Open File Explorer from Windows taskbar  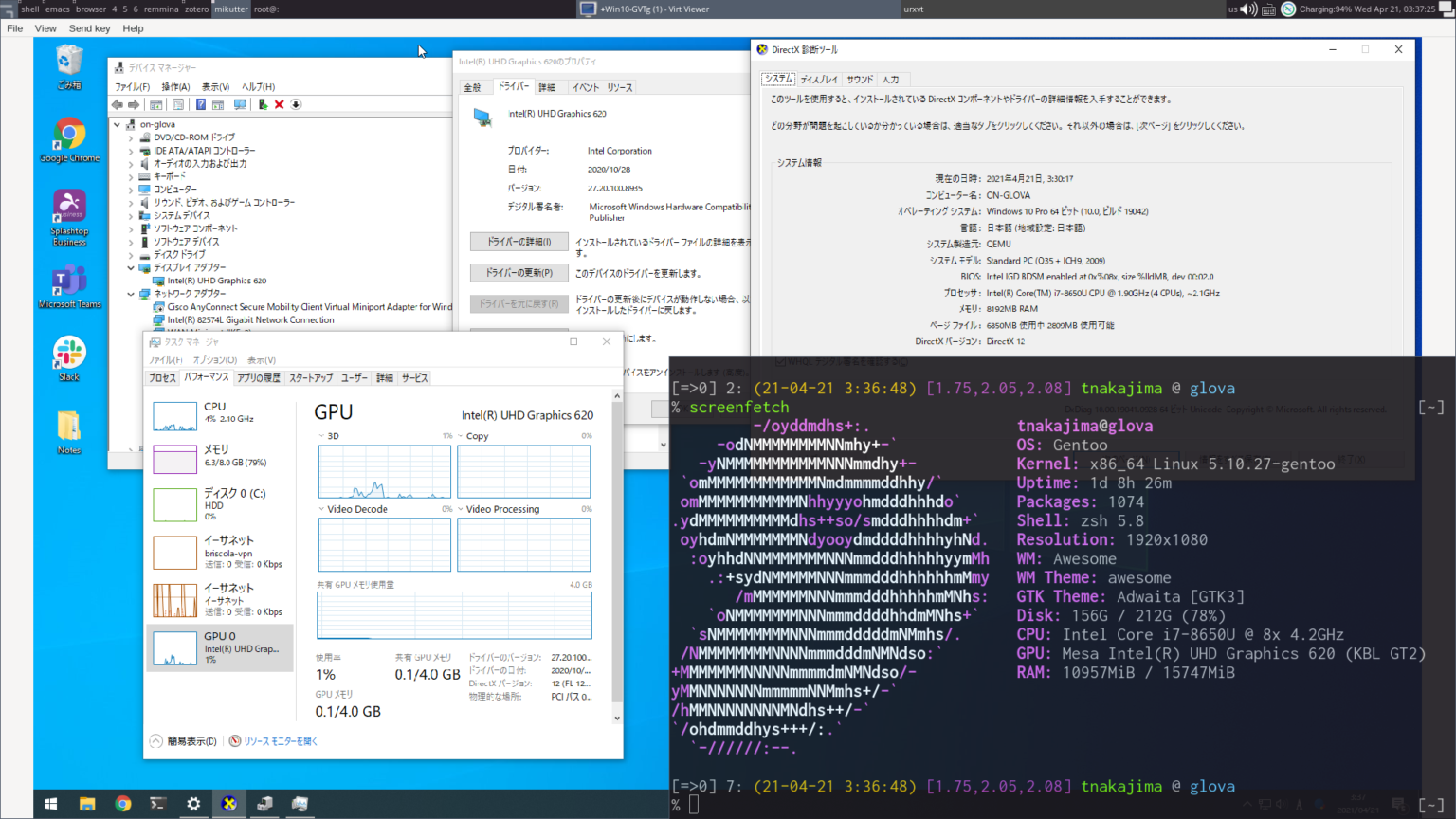click(x=87, y=804)
